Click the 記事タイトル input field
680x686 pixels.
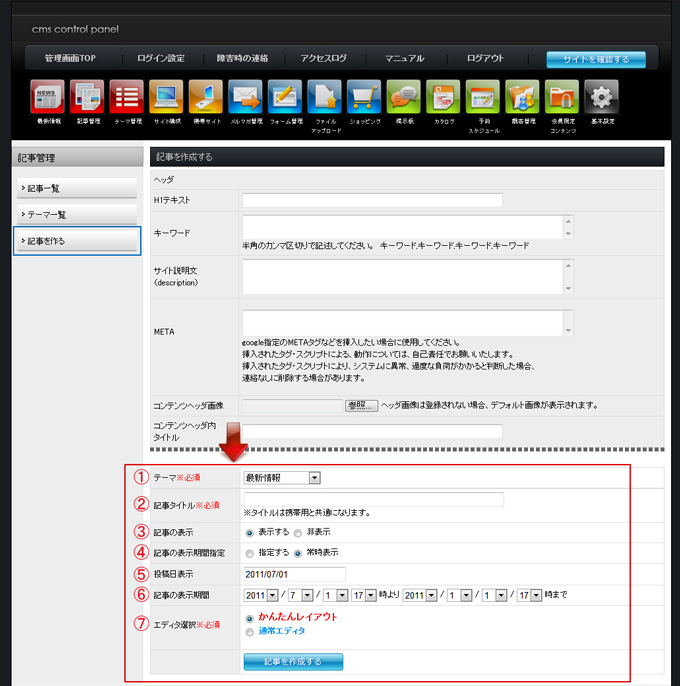(x=373, y=499)
